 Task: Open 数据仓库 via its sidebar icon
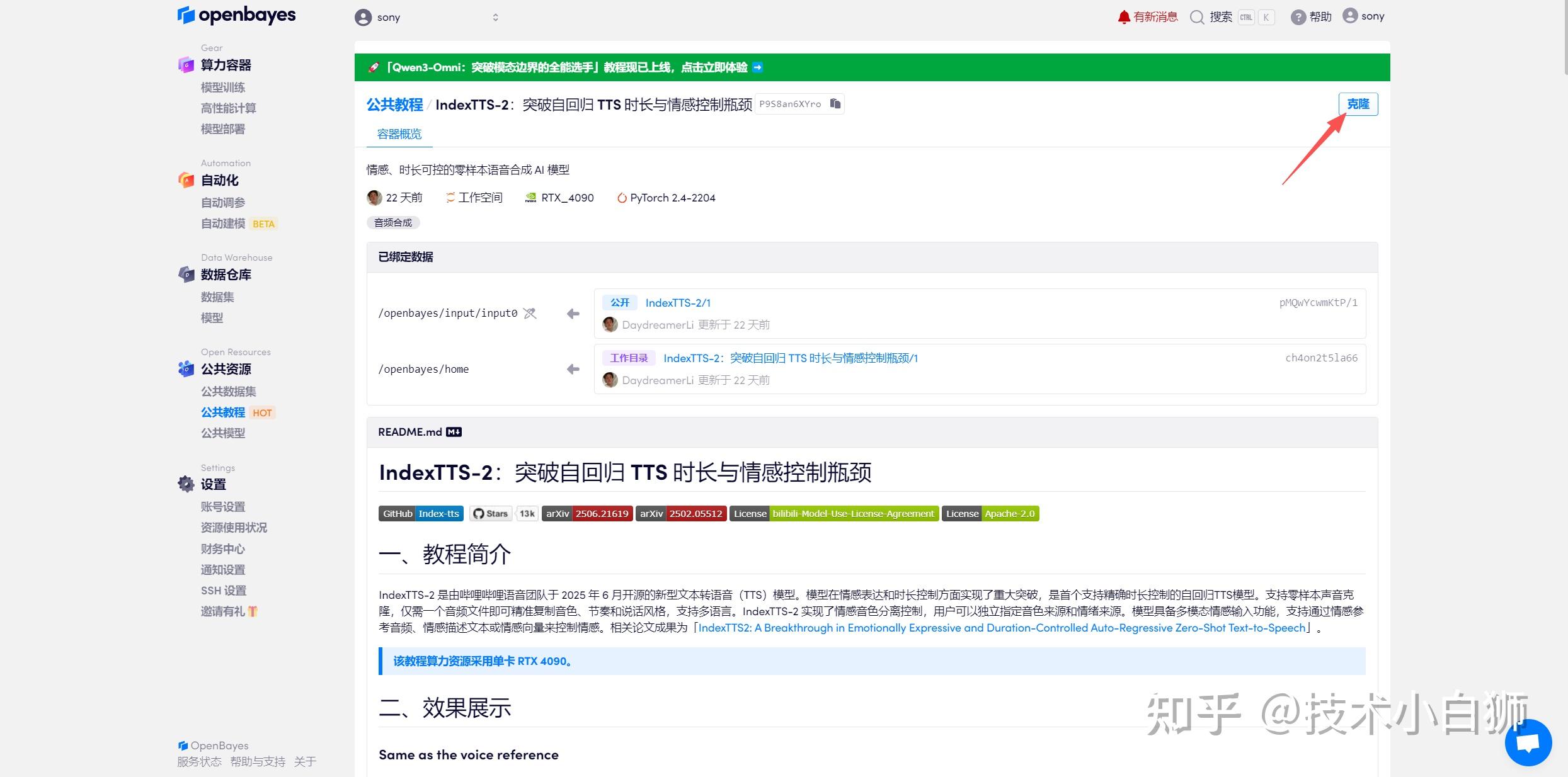coord(186,275)
